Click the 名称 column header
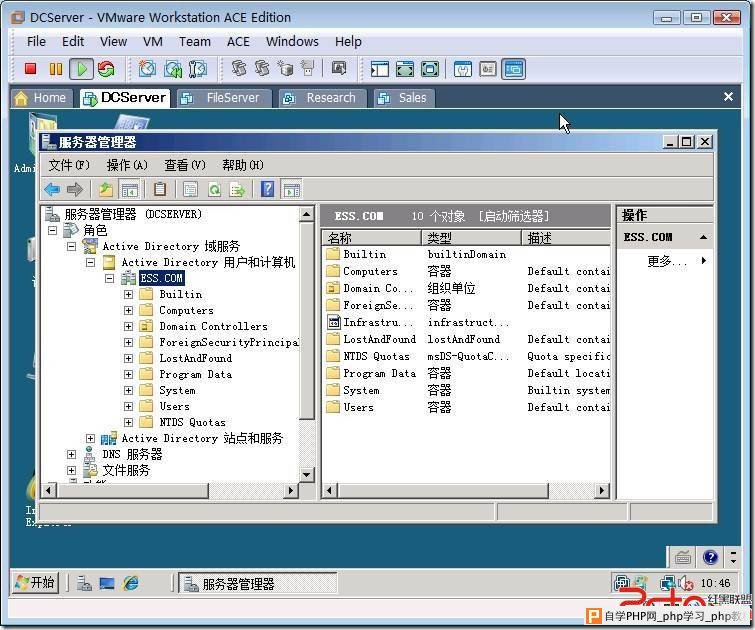The width and height of the screenshot is (755, 630). 372,238
